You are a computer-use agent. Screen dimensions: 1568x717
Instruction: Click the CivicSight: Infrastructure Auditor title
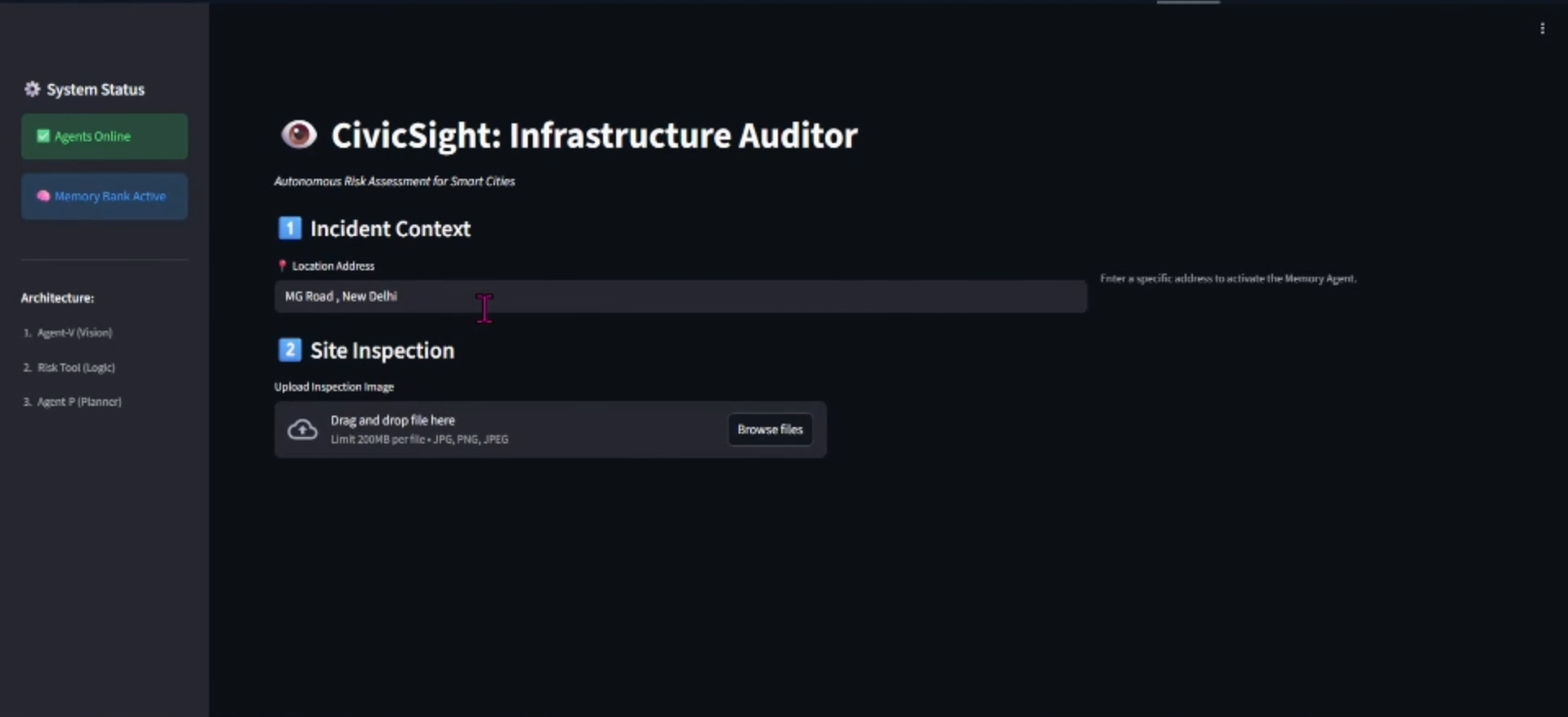coord(594,135)
